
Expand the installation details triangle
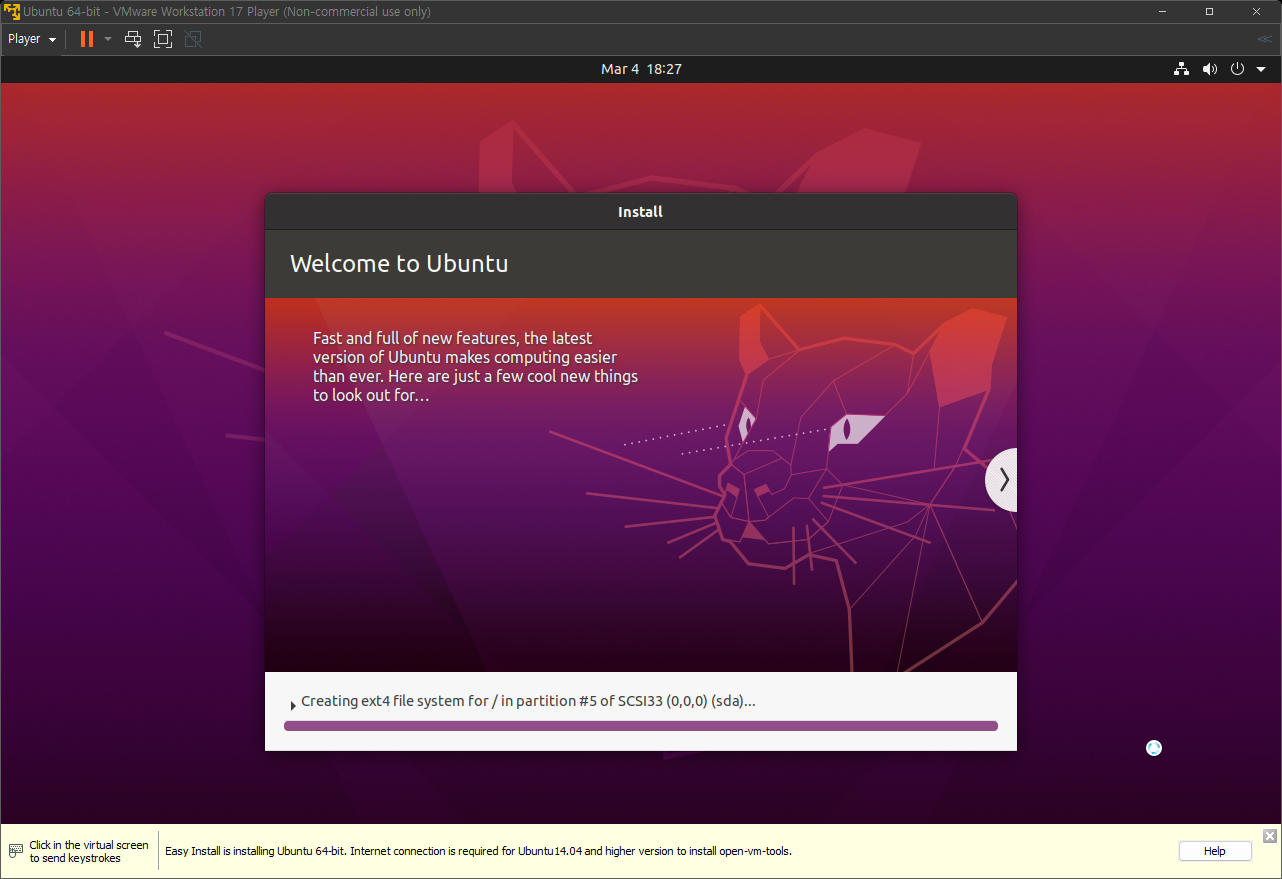[x=292, y=705]
